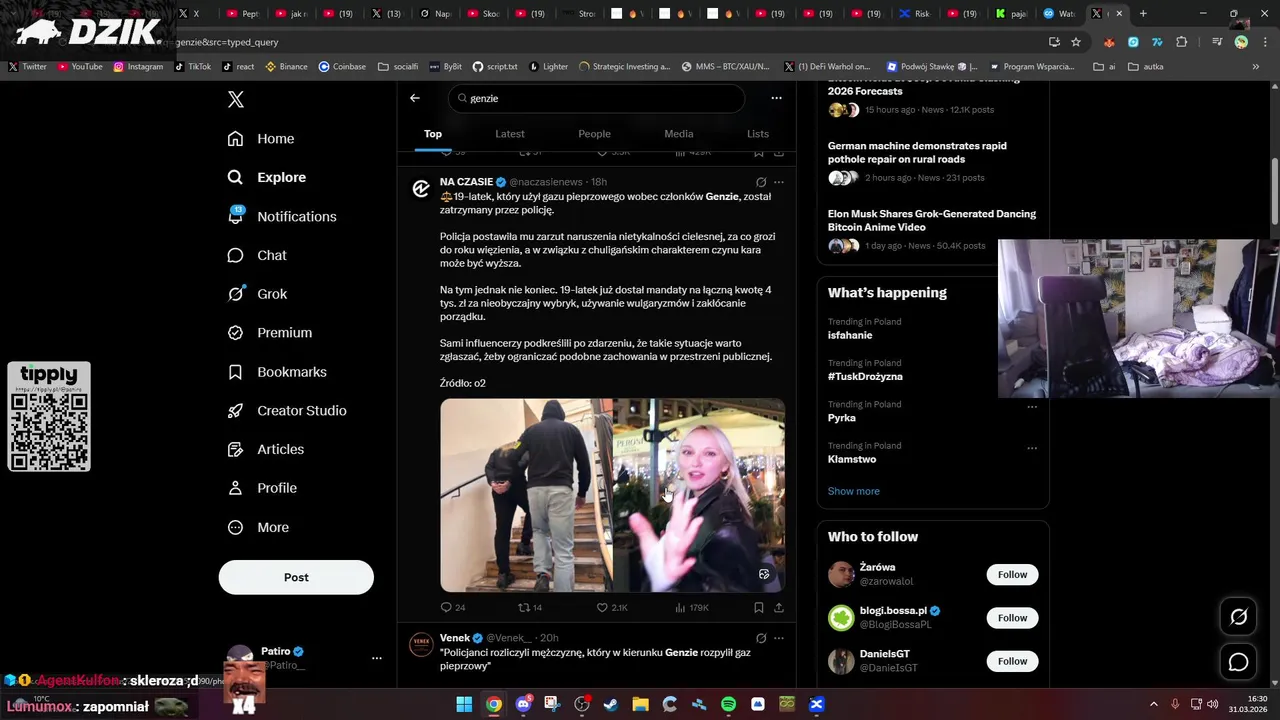The image size is (1280, 720).
Task: Like the NA CZASIE post (2.1K)
Action: tap(612, 607)
